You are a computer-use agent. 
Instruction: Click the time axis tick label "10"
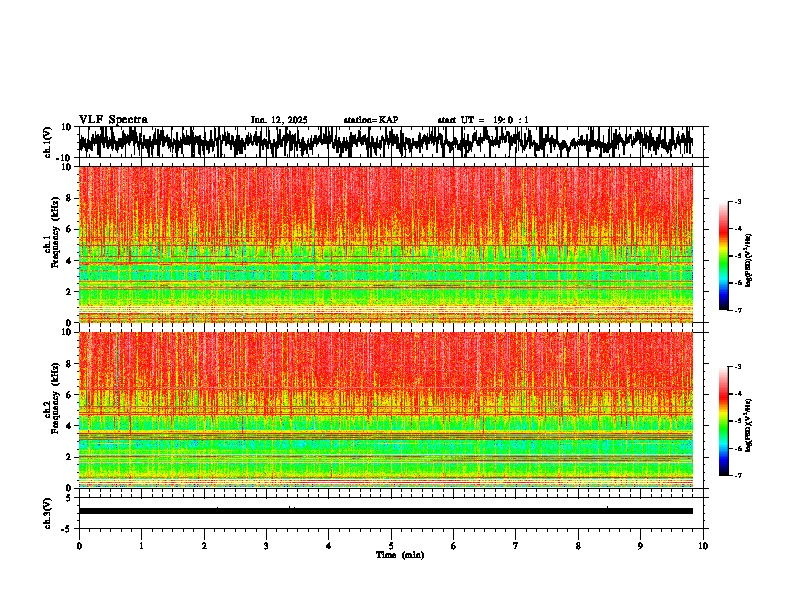[x=703, y=546]
